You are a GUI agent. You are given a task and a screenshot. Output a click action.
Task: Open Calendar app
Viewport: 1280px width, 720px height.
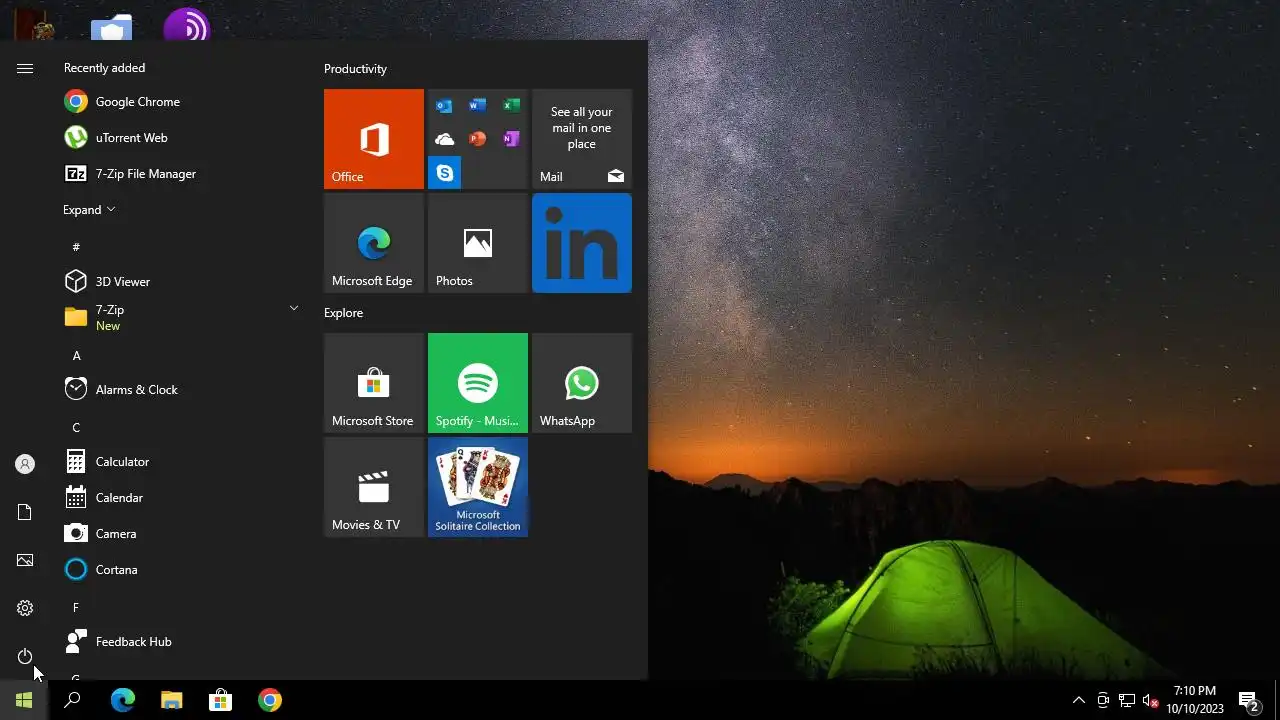(181, 498)
